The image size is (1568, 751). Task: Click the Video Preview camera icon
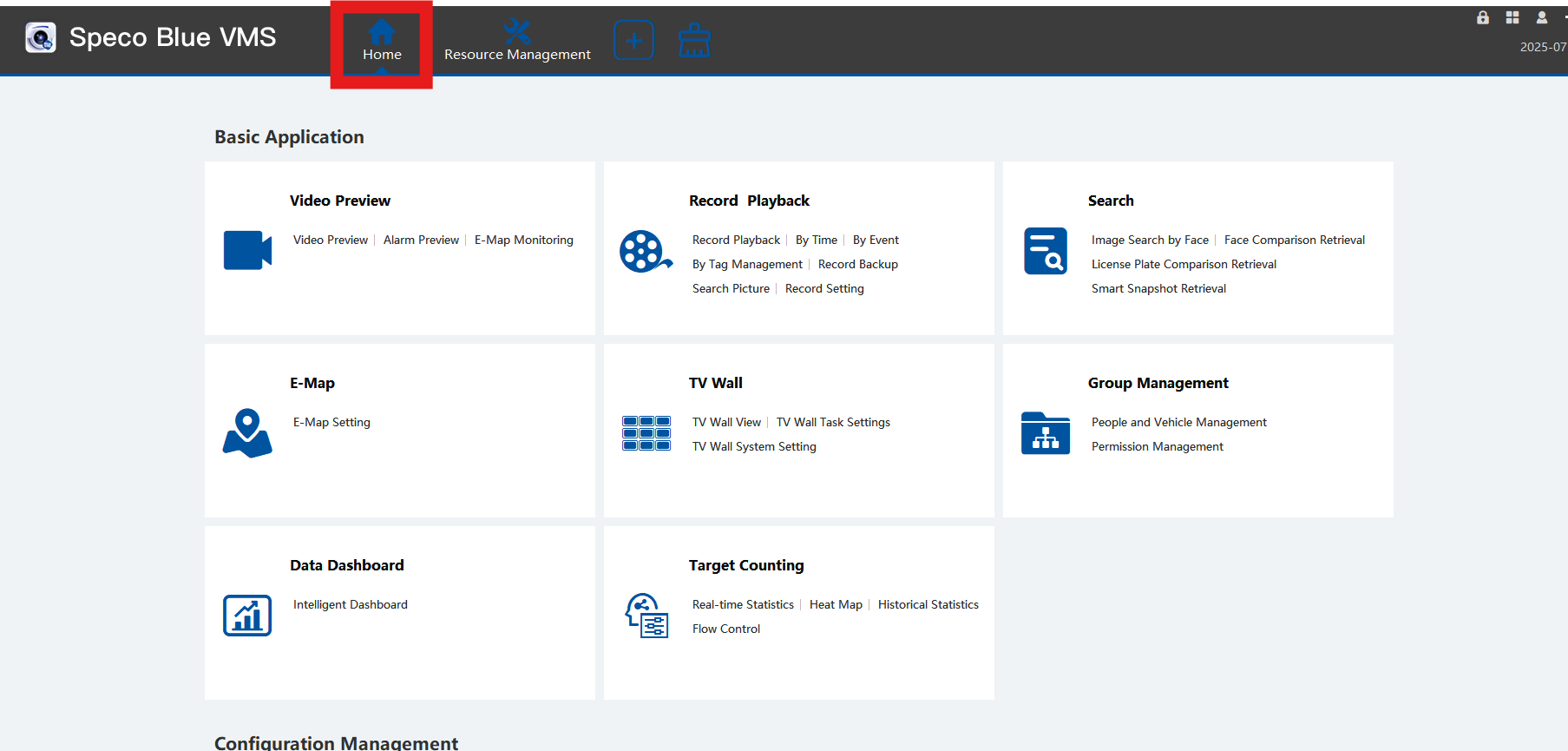pos(247,250)
